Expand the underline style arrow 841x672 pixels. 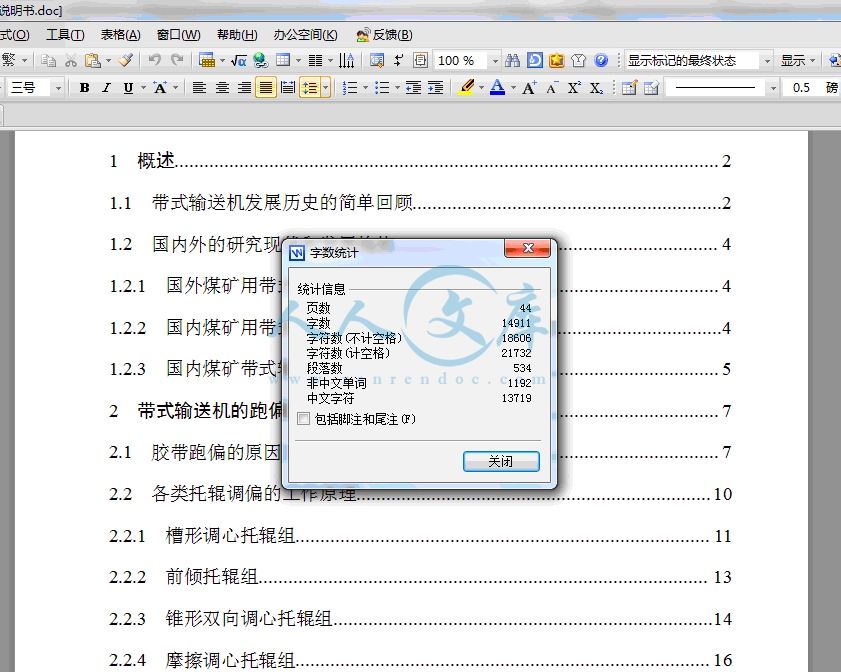143,87
